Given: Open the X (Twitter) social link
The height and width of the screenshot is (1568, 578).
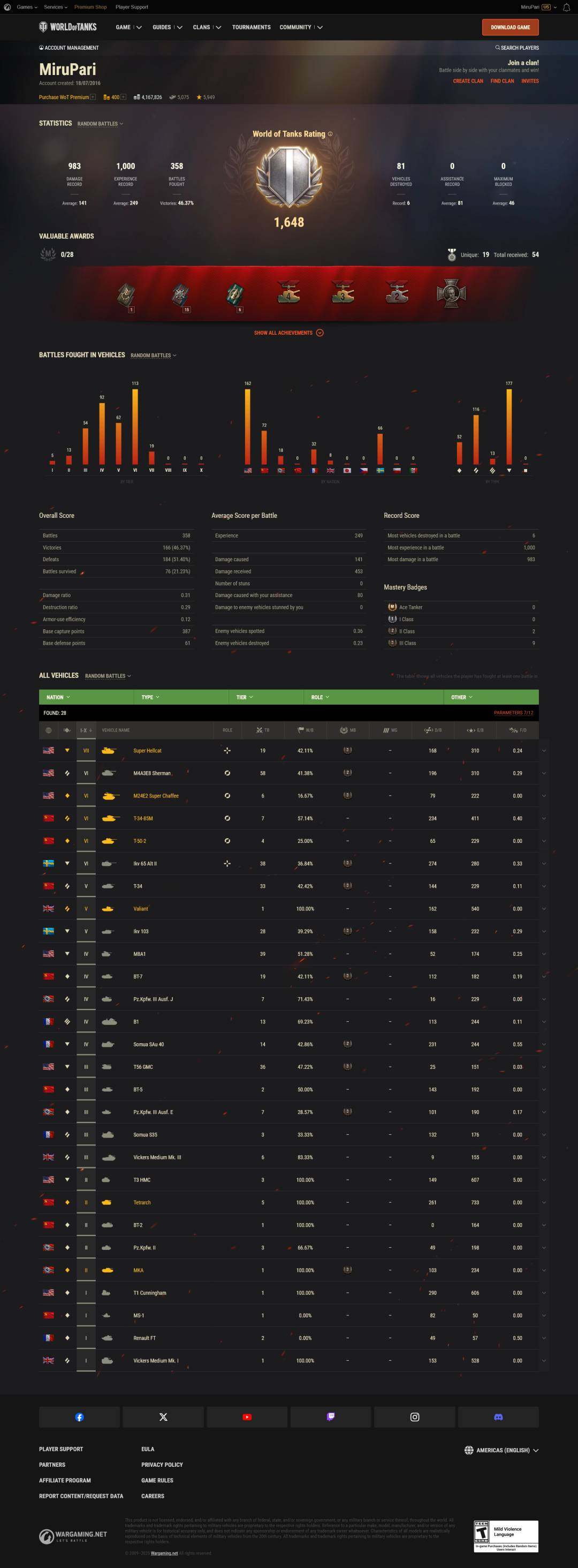Looking at the screenshot, I should coord(163,1417).
